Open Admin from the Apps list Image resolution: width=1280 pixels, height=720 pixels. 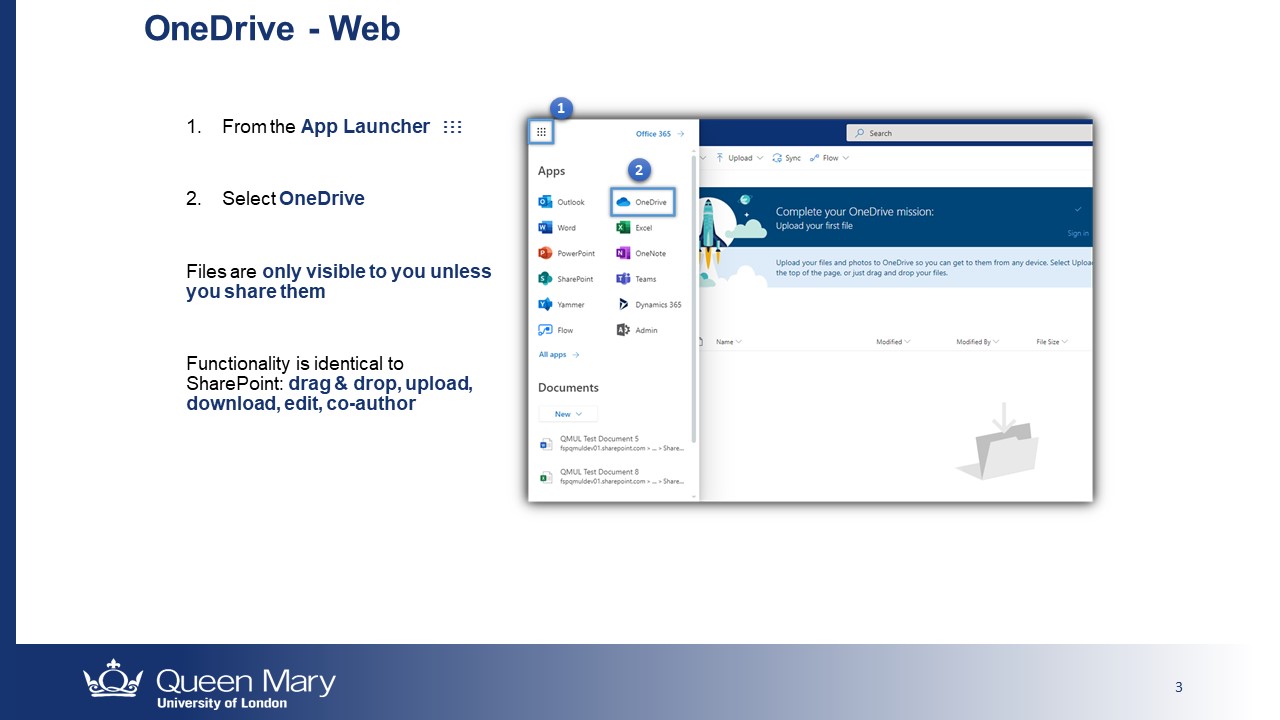(637, 330)
